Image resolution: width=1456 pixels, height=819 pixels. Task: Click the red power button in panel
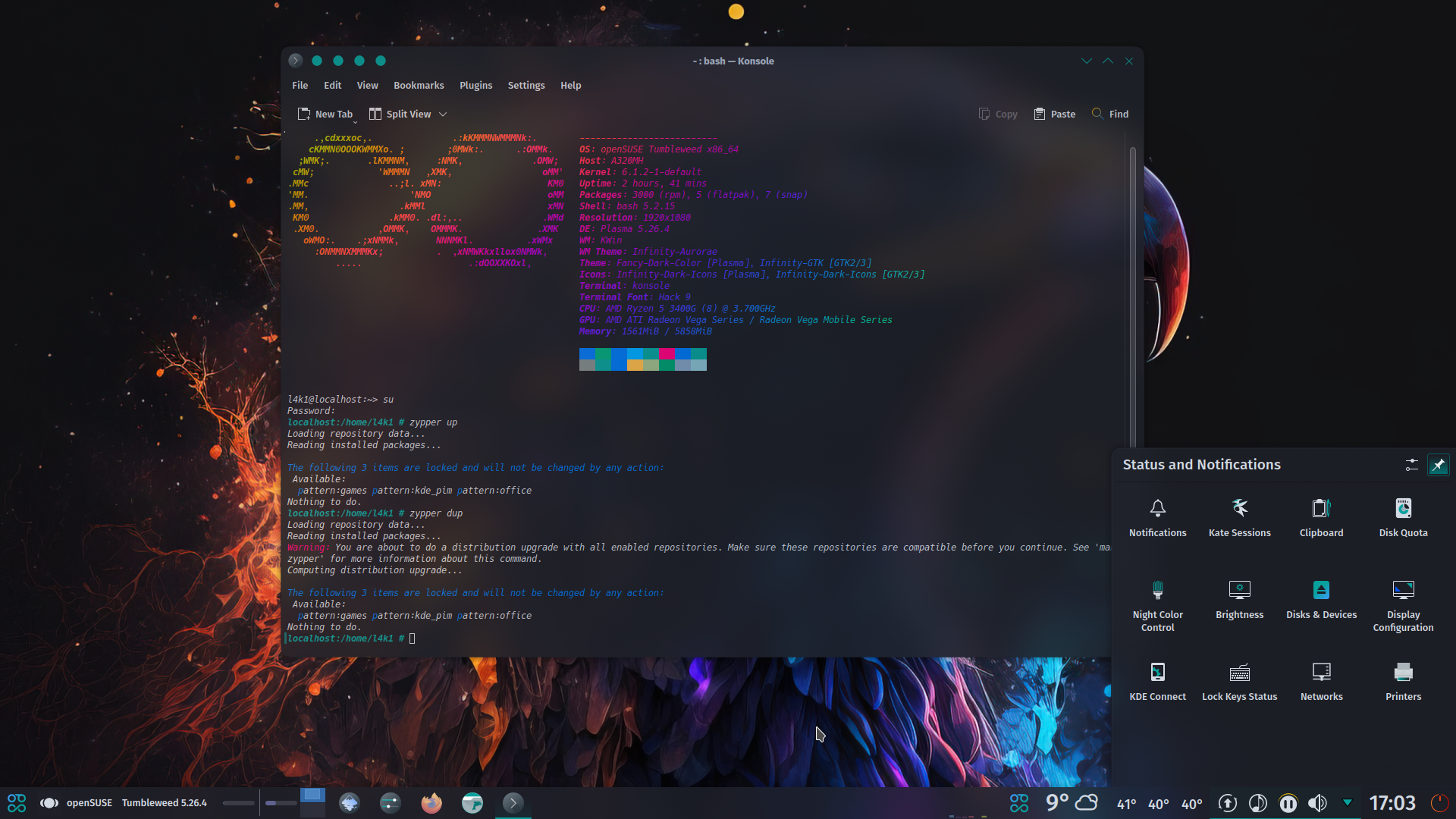pos(1439,803)
